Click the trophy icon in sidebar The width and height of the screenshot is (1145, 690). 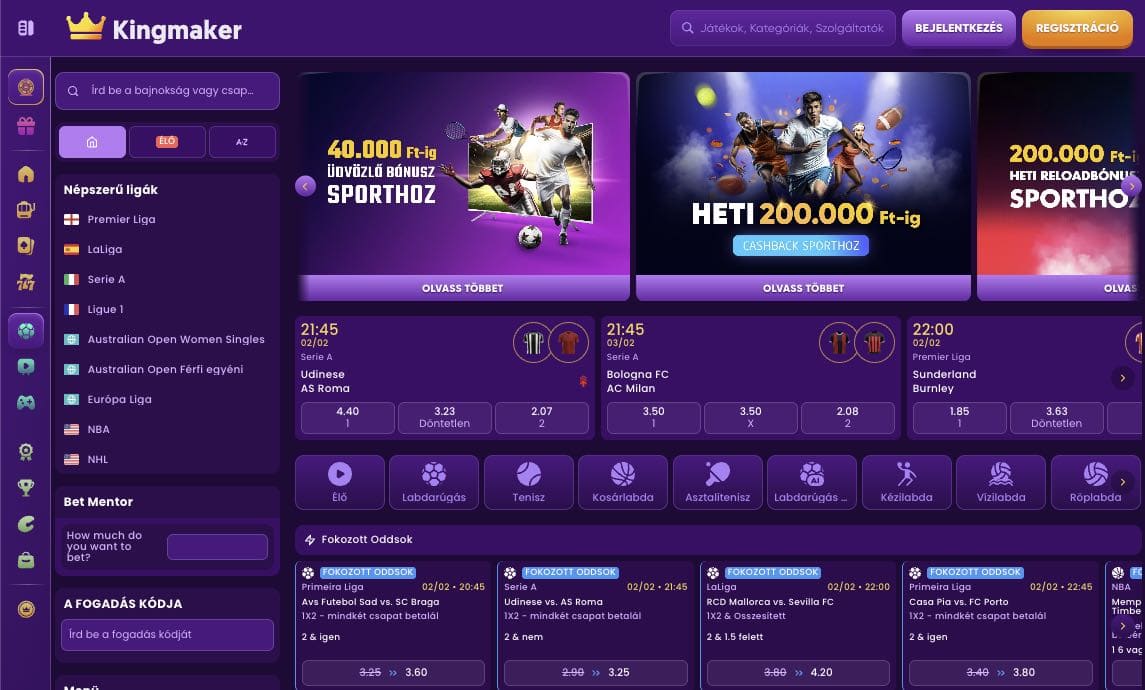point(26,487)
